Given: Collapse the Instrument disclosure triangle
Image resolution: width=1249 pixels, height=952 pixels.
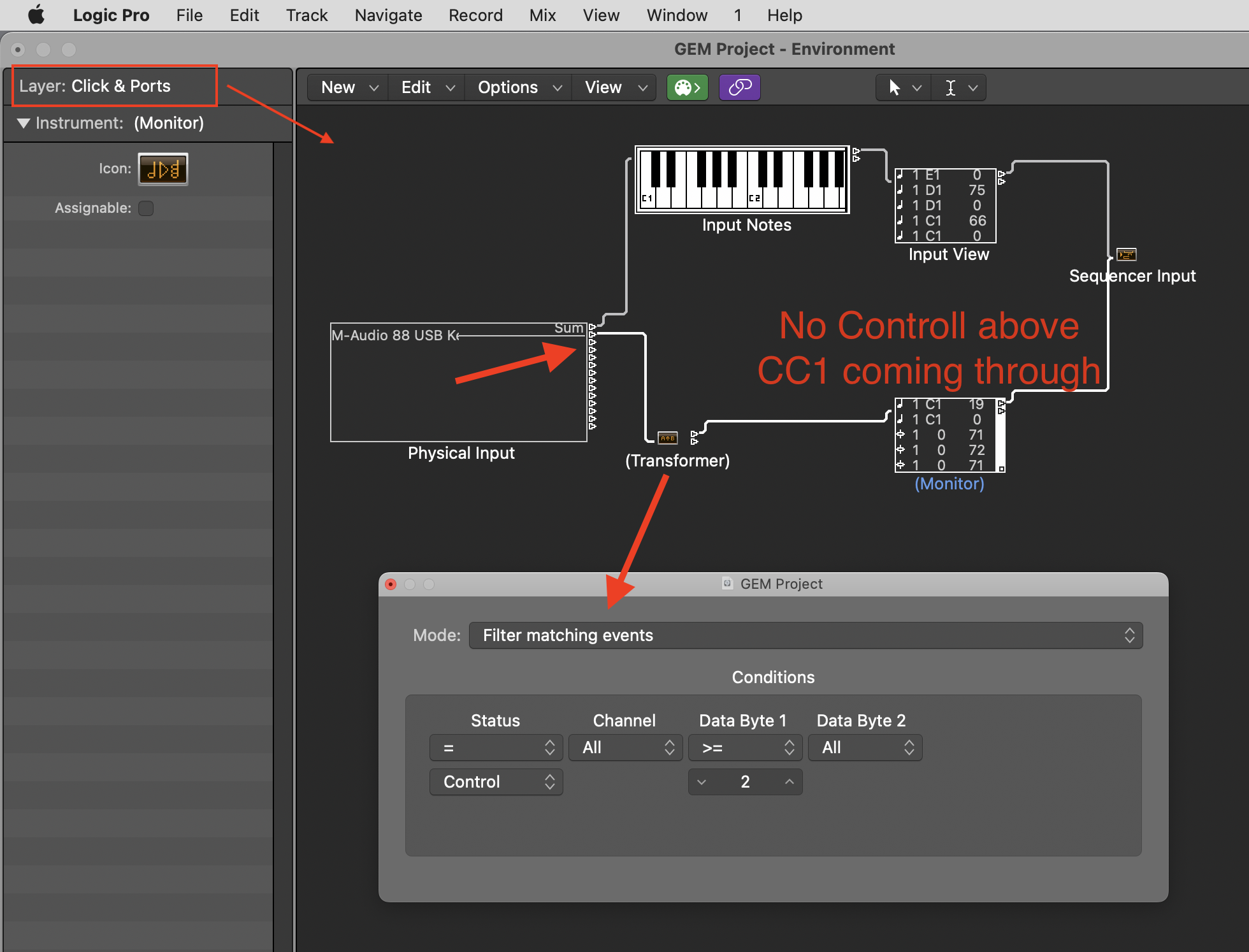Looking at the screenshot, I should [x=24, y=123].
